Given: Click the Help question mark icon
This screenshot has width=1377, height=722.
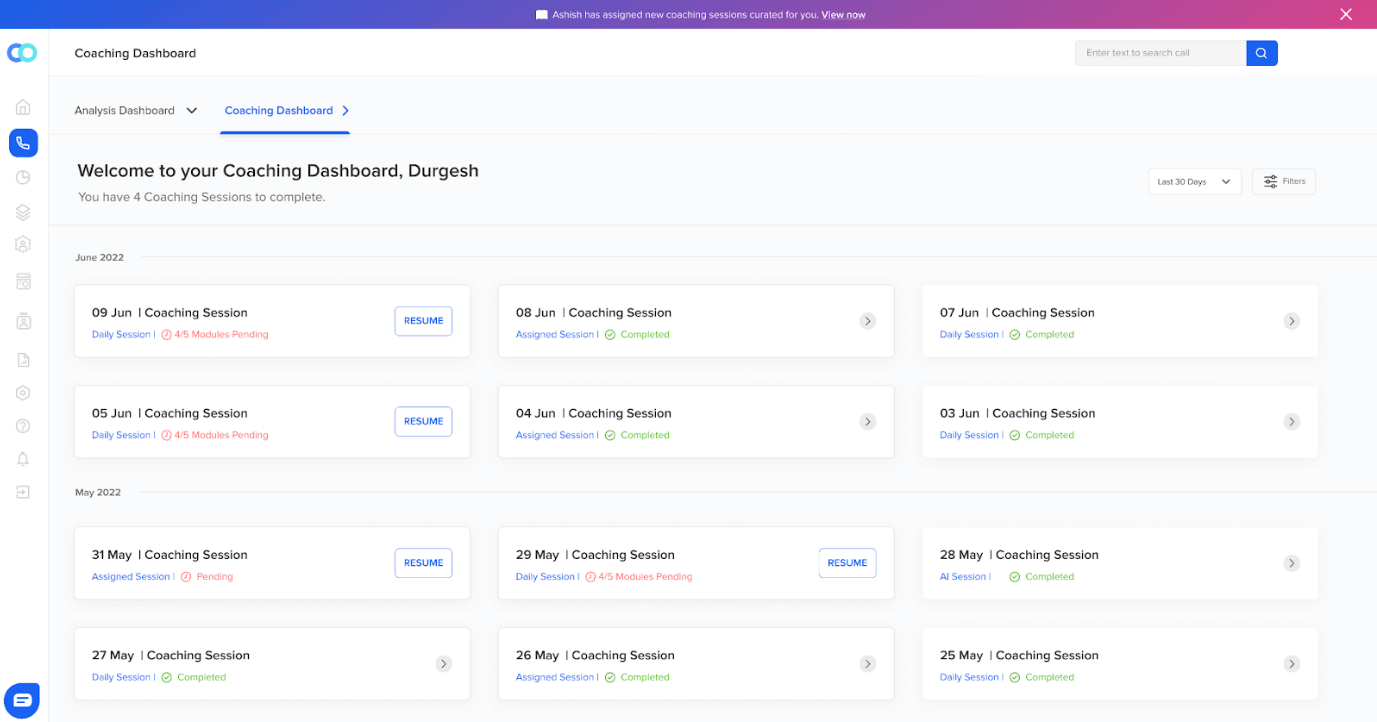Looking at the screenshot, I should pos(23,425).
